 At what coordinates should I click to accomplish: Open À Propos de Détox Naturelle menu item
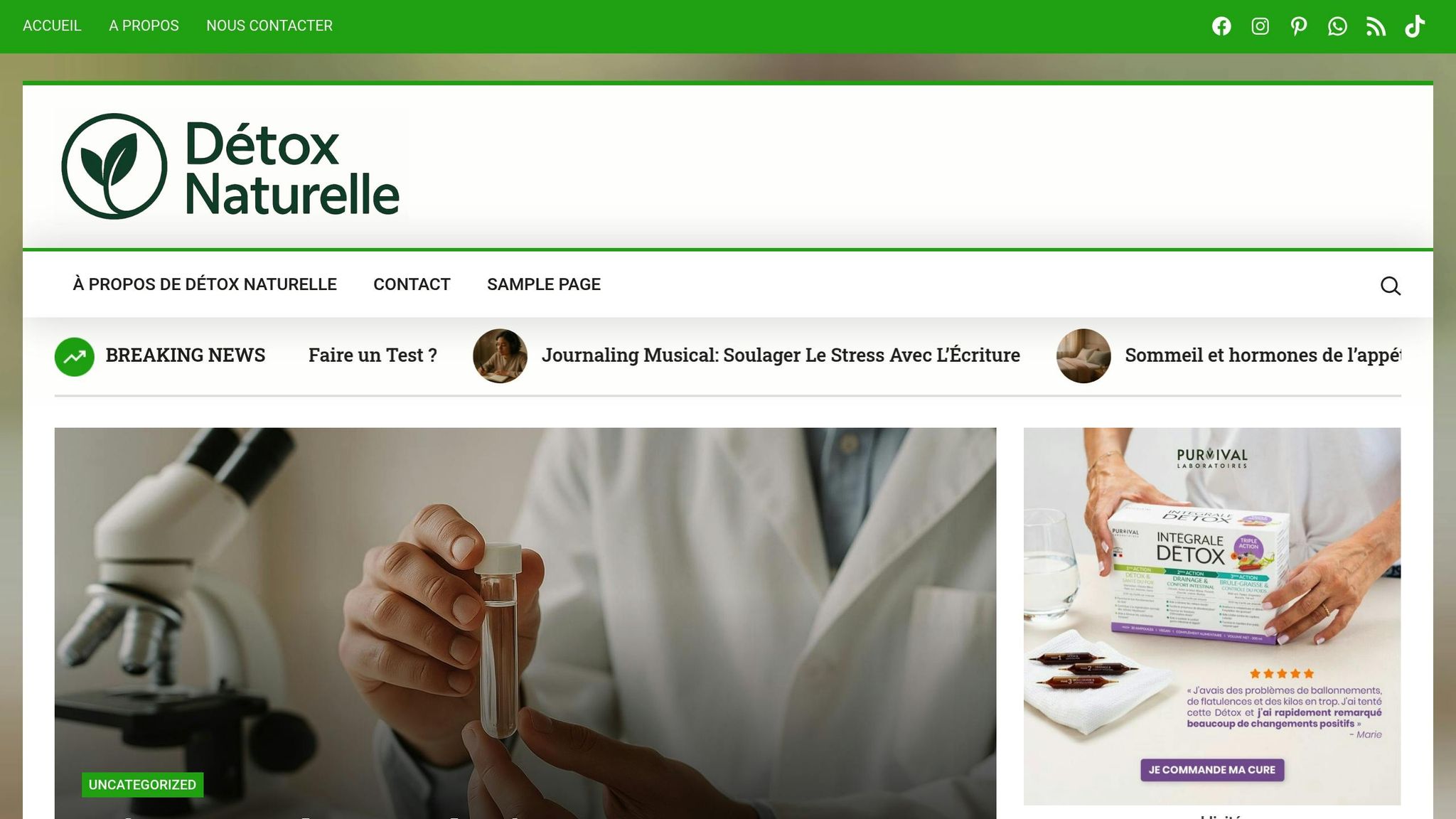pos(205,284)
